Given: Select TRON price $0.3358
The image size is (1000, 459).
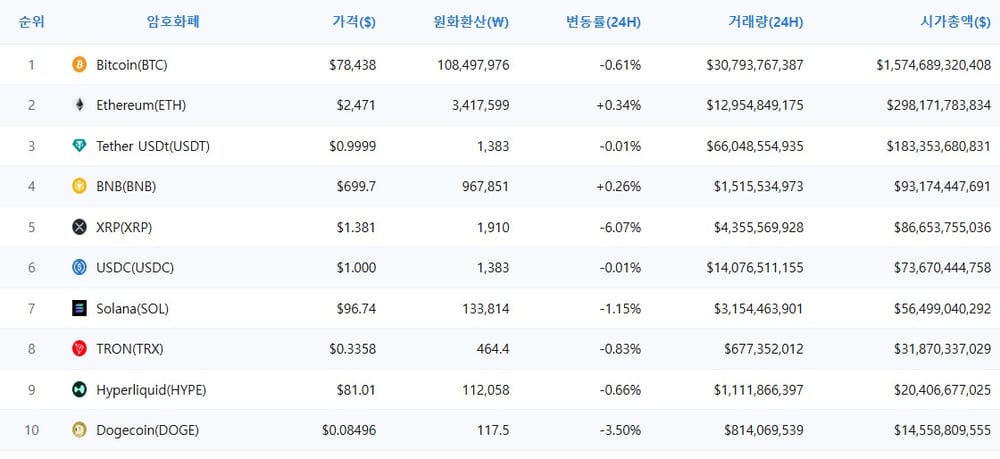Looking at the screenshot, I should point(353,349).
